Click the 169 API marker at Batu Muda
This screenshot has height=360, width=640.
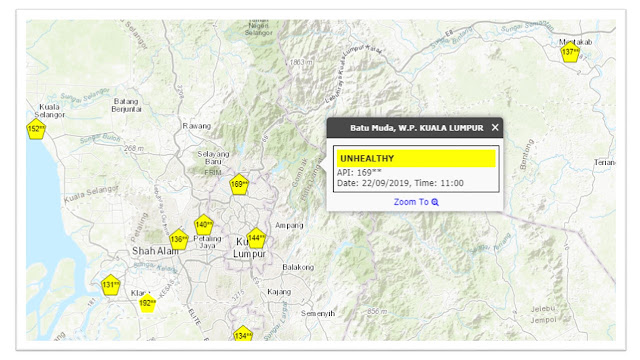tap(239, 184)
